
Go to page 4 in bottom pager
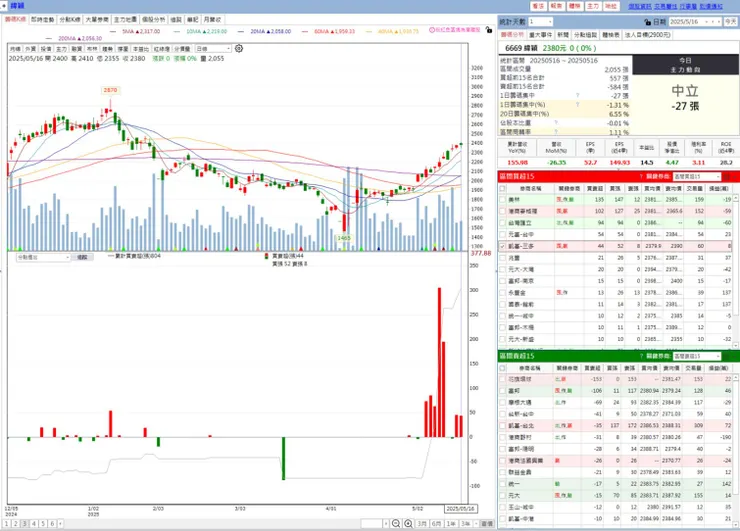pos(34,523)
